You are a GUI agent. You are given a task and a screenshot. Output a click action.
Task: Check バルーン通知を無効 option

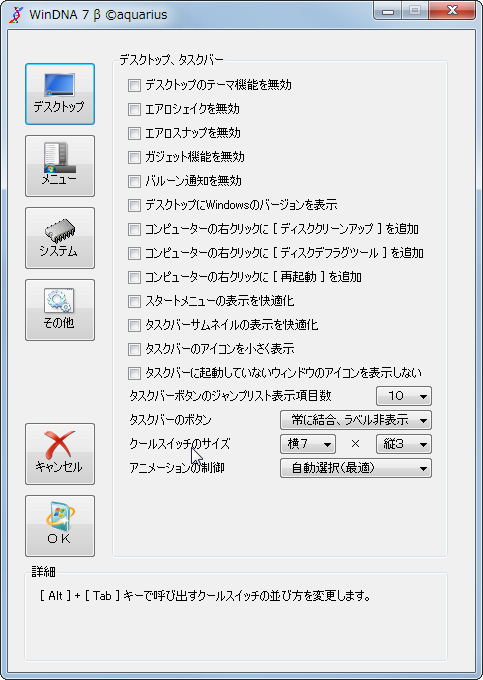click(x=134, y=181)
